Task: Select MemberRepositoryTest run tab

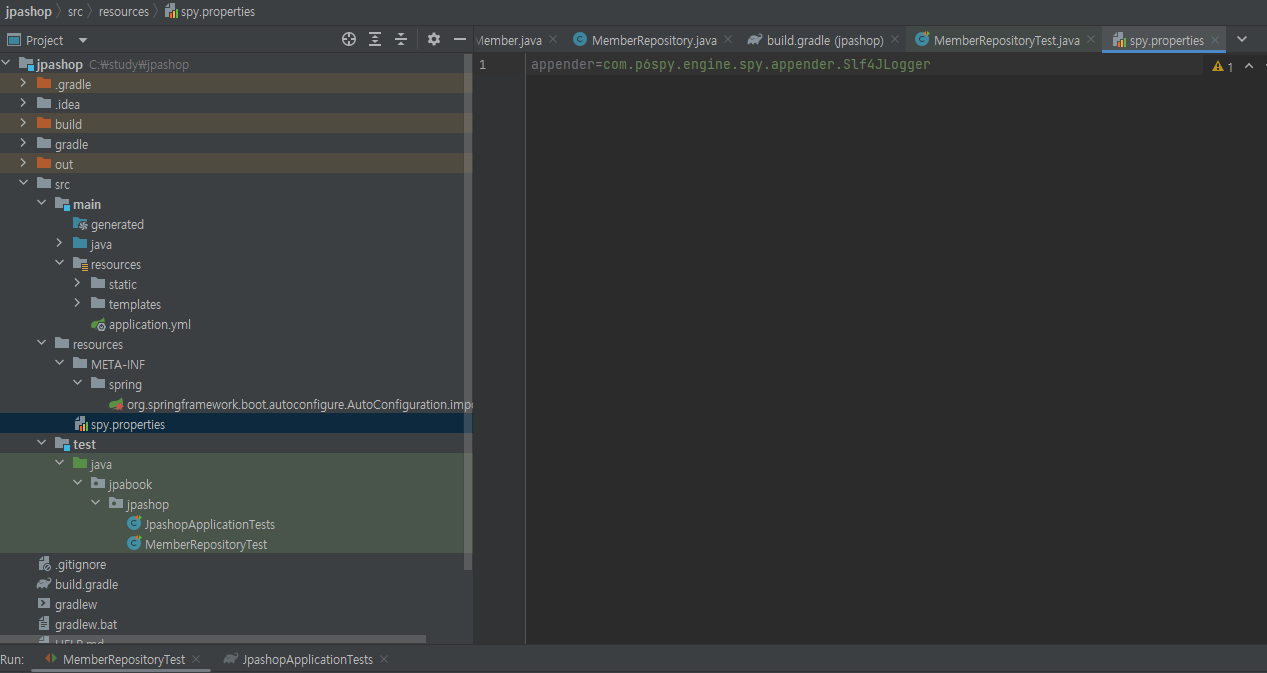Action: (x=123, y=659)
